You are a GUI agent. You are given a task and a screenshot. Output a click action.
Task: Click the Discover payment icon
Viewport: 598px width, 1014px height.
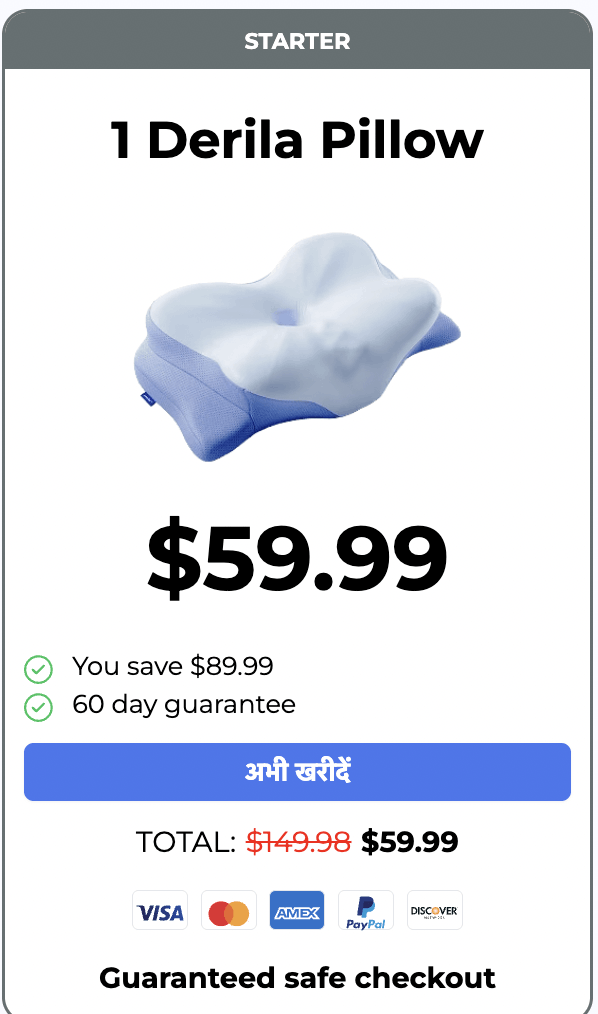click(434, 910)
